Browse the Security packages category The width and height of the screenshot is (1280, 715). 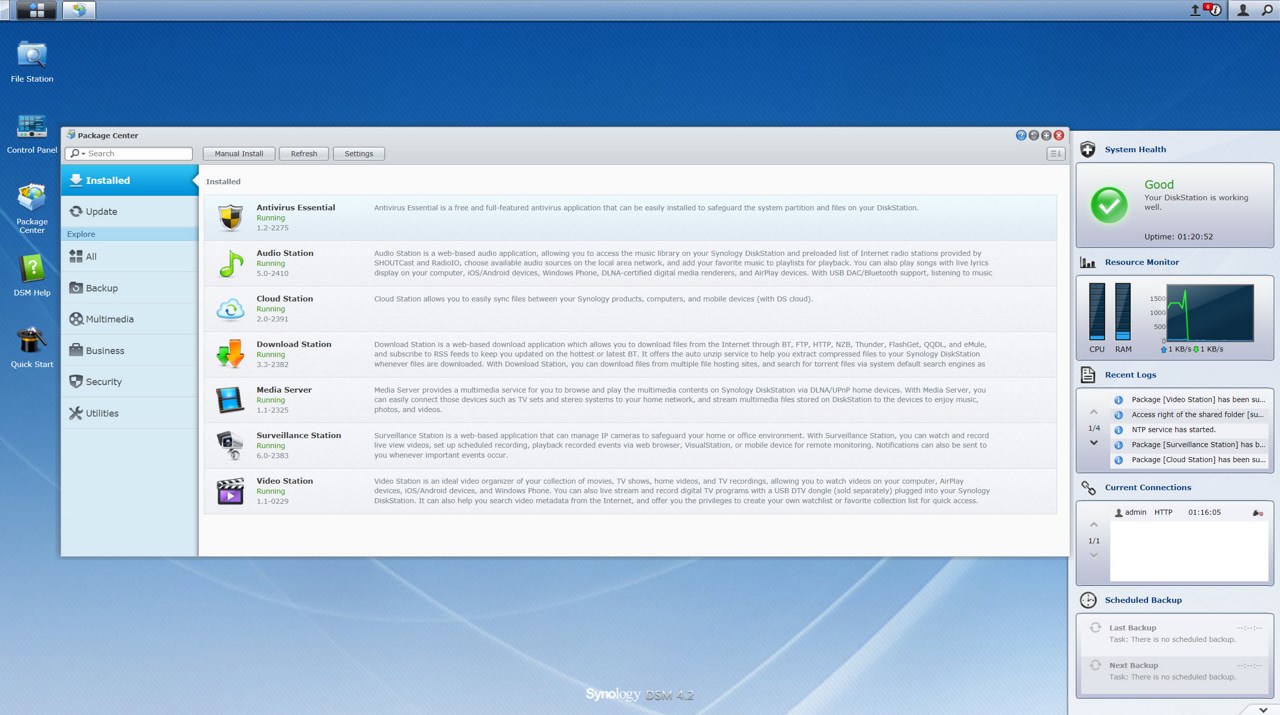point(129,382)
